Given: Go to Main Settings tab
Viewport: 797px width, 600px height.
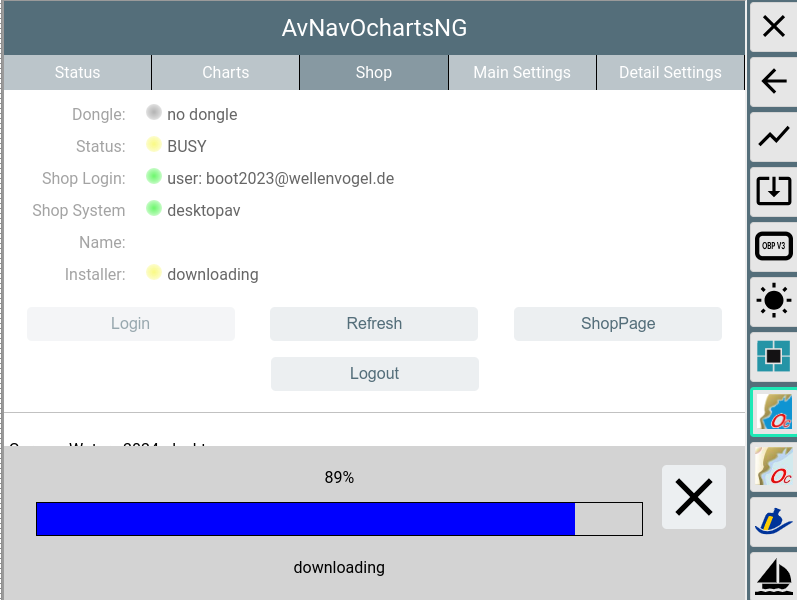Looking at the screenshot, I should [521, 72].
